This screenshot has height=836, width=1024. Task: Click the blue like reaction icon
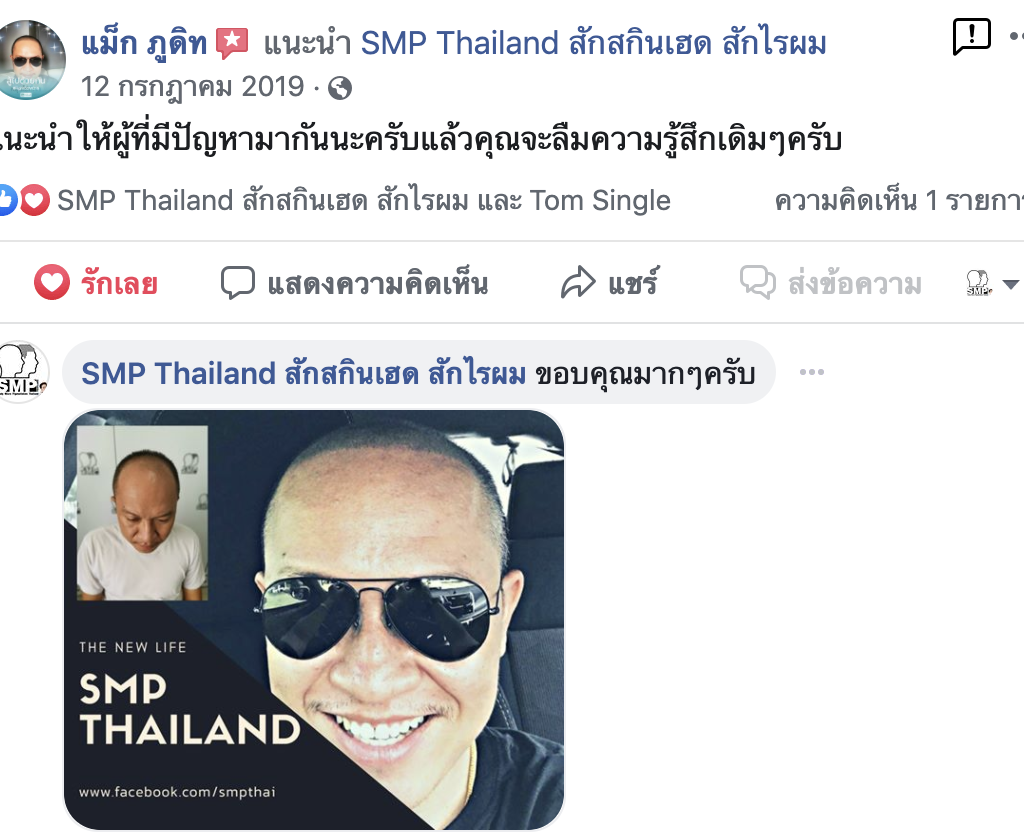5,200
